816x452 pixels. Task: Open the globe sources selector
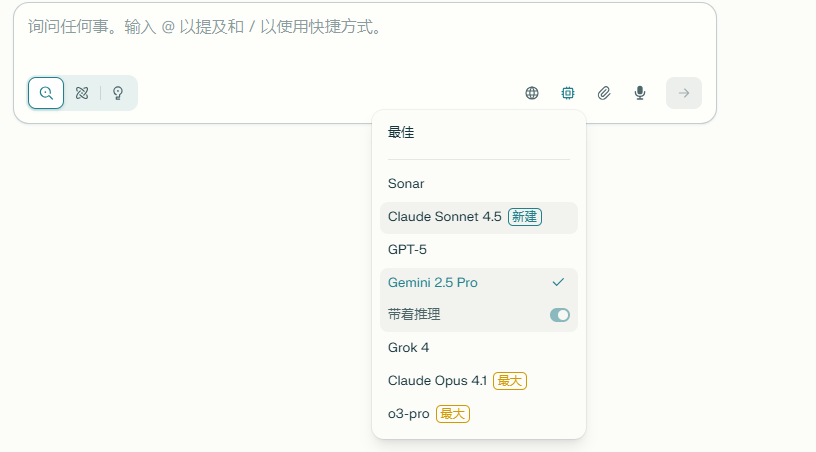click(532, 93)
